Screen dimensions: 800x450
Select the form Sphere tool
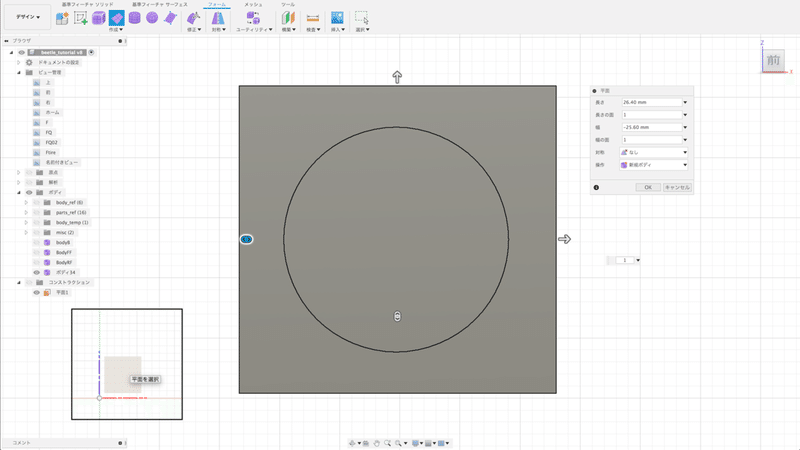pyautogui.click(x=152, y=18)
